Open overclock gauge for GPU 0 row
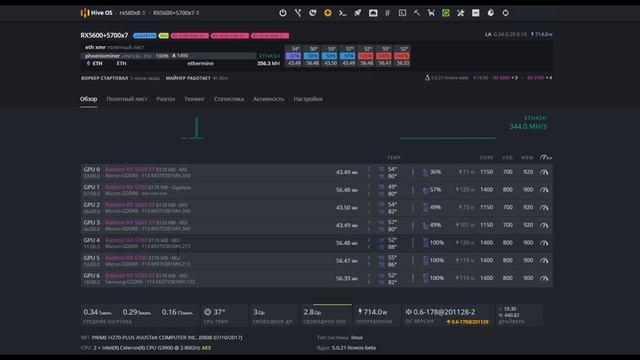Viewport: 640px width, 360px height. pos(544,172)
